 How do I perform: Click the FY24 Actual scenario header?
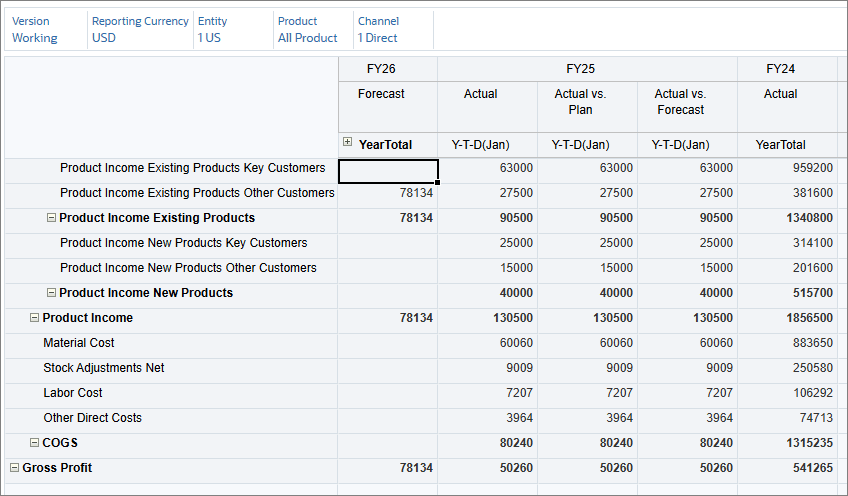coord(787,107)
